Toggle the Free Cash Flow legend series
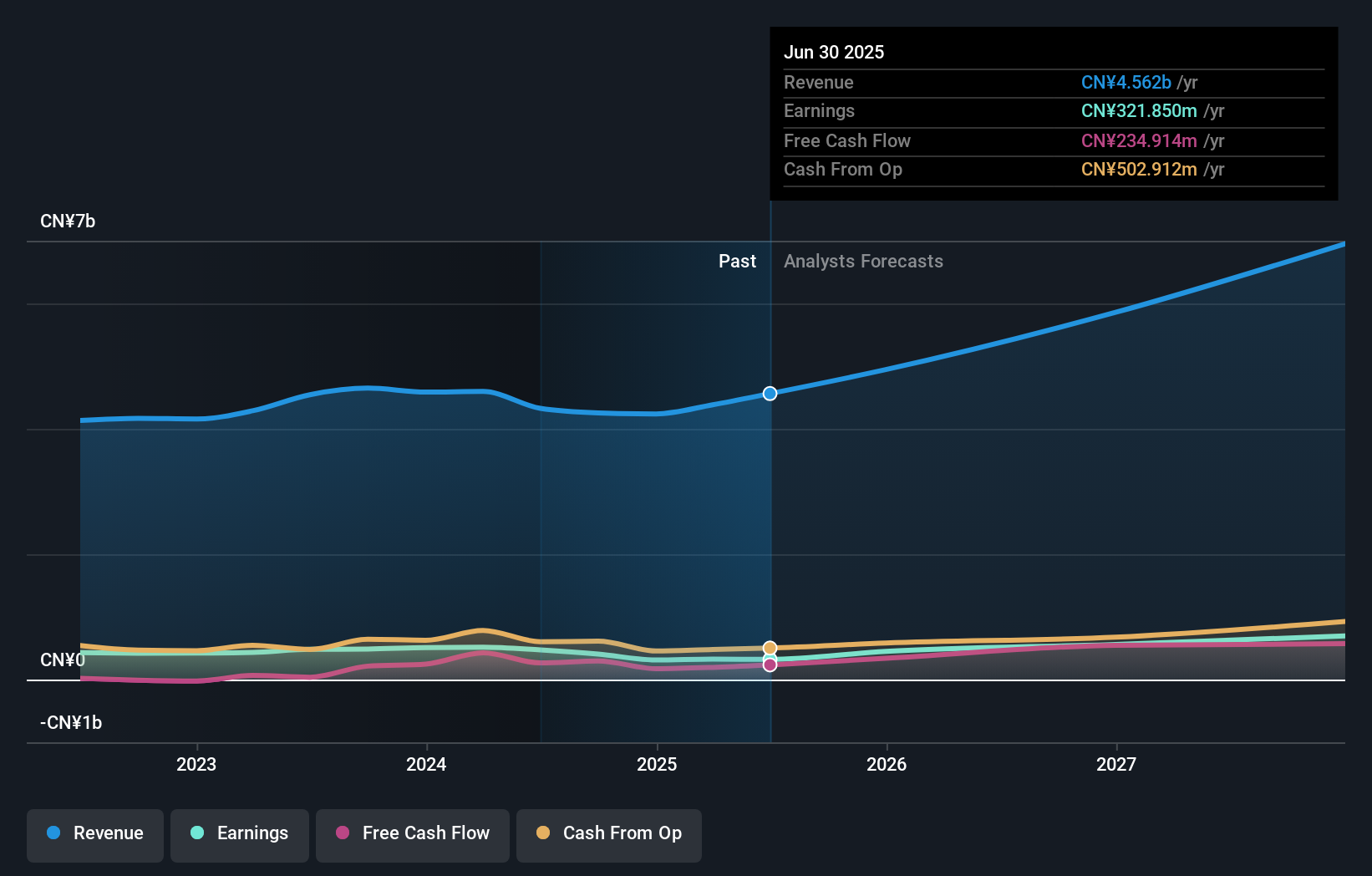 (x=413, y=835)
